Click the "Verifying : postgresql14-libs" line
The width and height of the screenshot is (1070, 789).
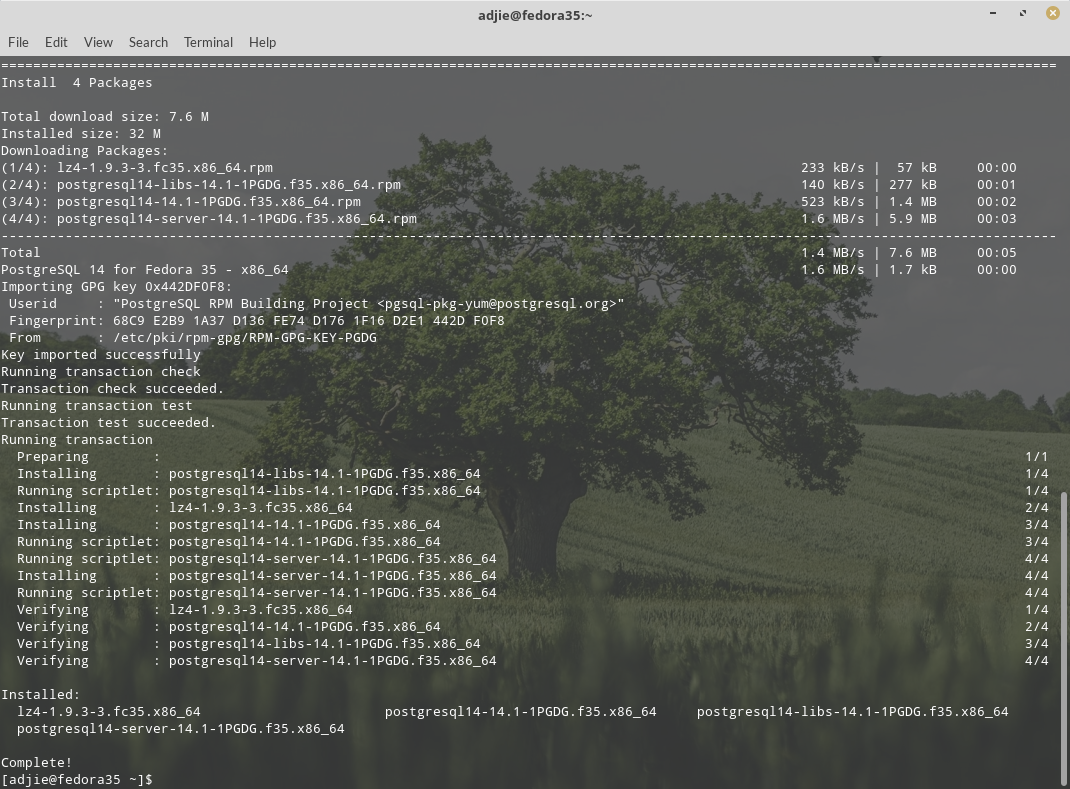click(x=248, y=644)
